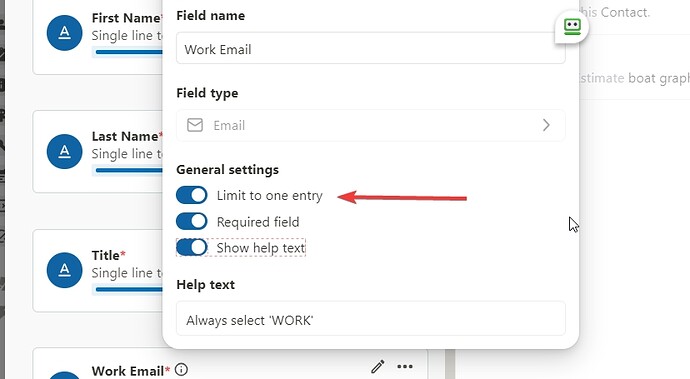Click the Limit to one entry label
Image resolution: width=690 pixels, height=379 pixels.
tap(270, 195)
